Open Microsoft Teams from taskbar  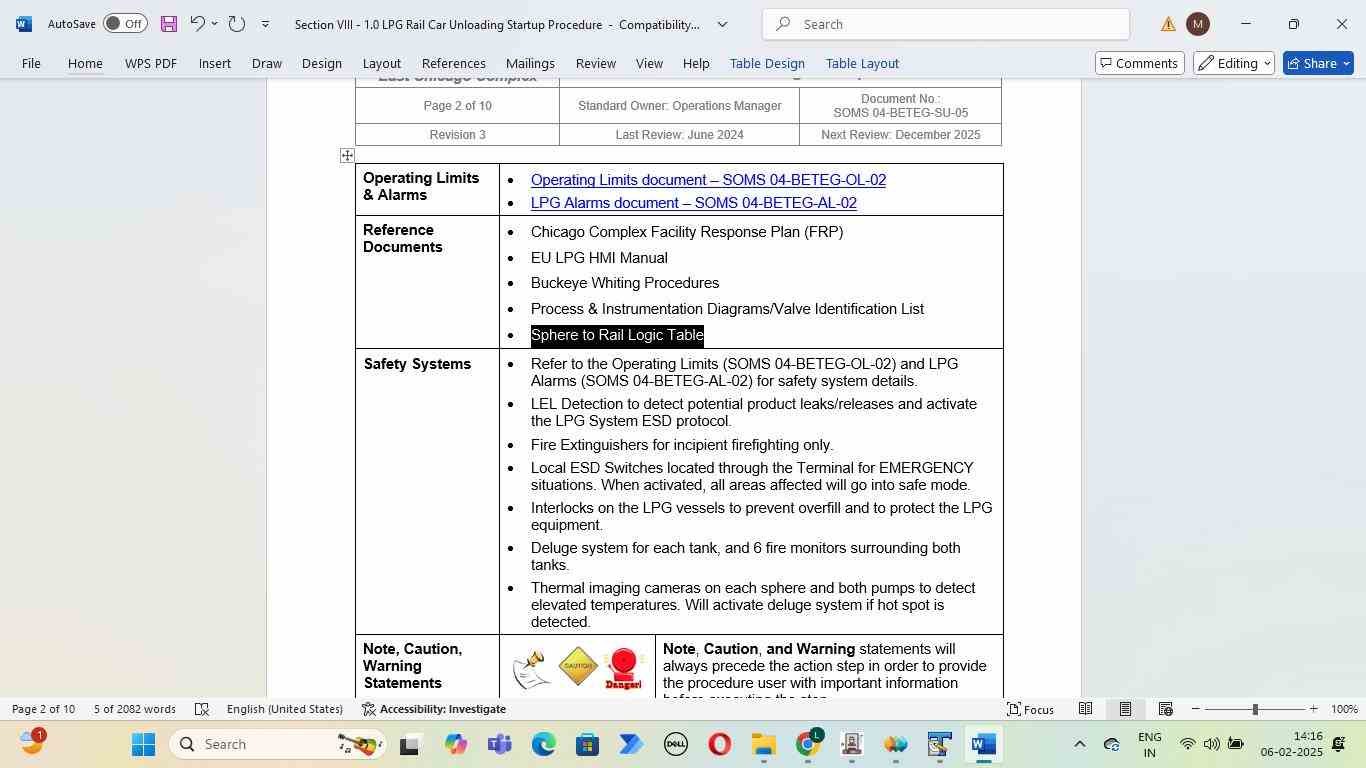[x=499, y=744]
